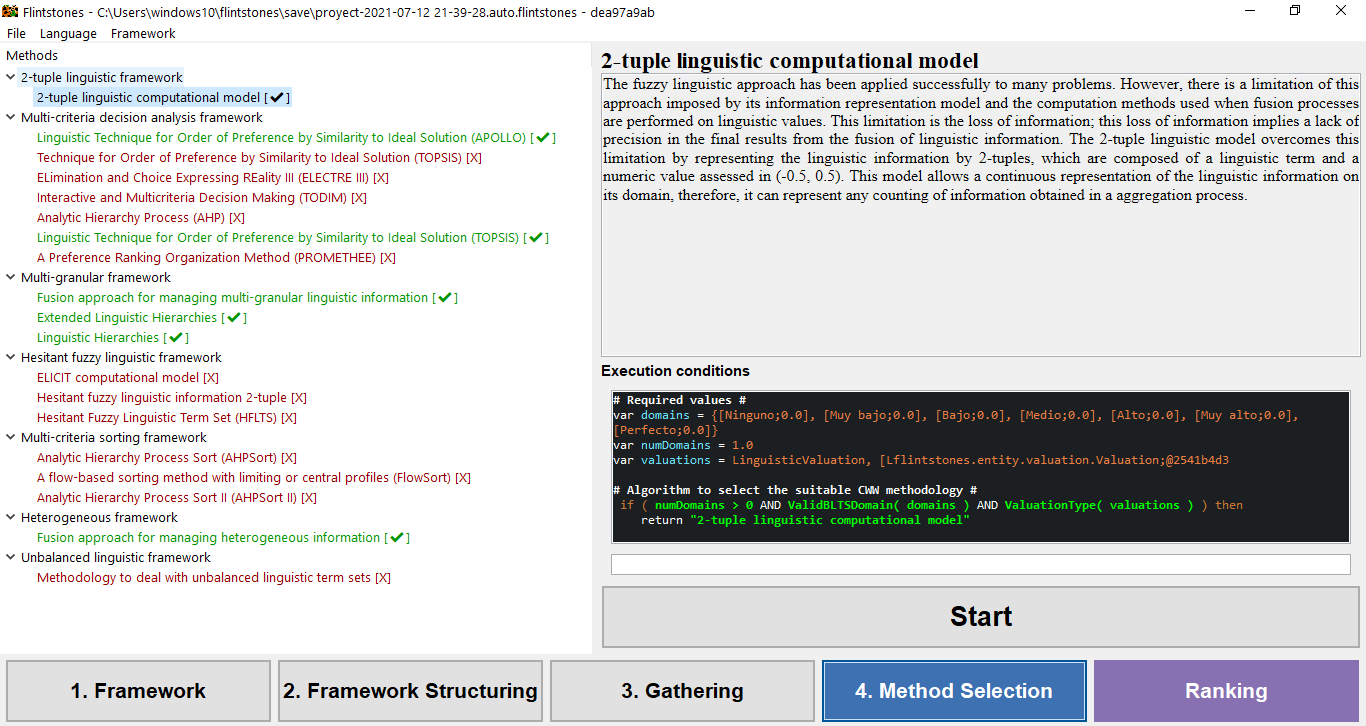Click the [X] mark beside FlowSort method
Image resolution: width=1366 pixels, height=726 pixels.
pos(463,478)
